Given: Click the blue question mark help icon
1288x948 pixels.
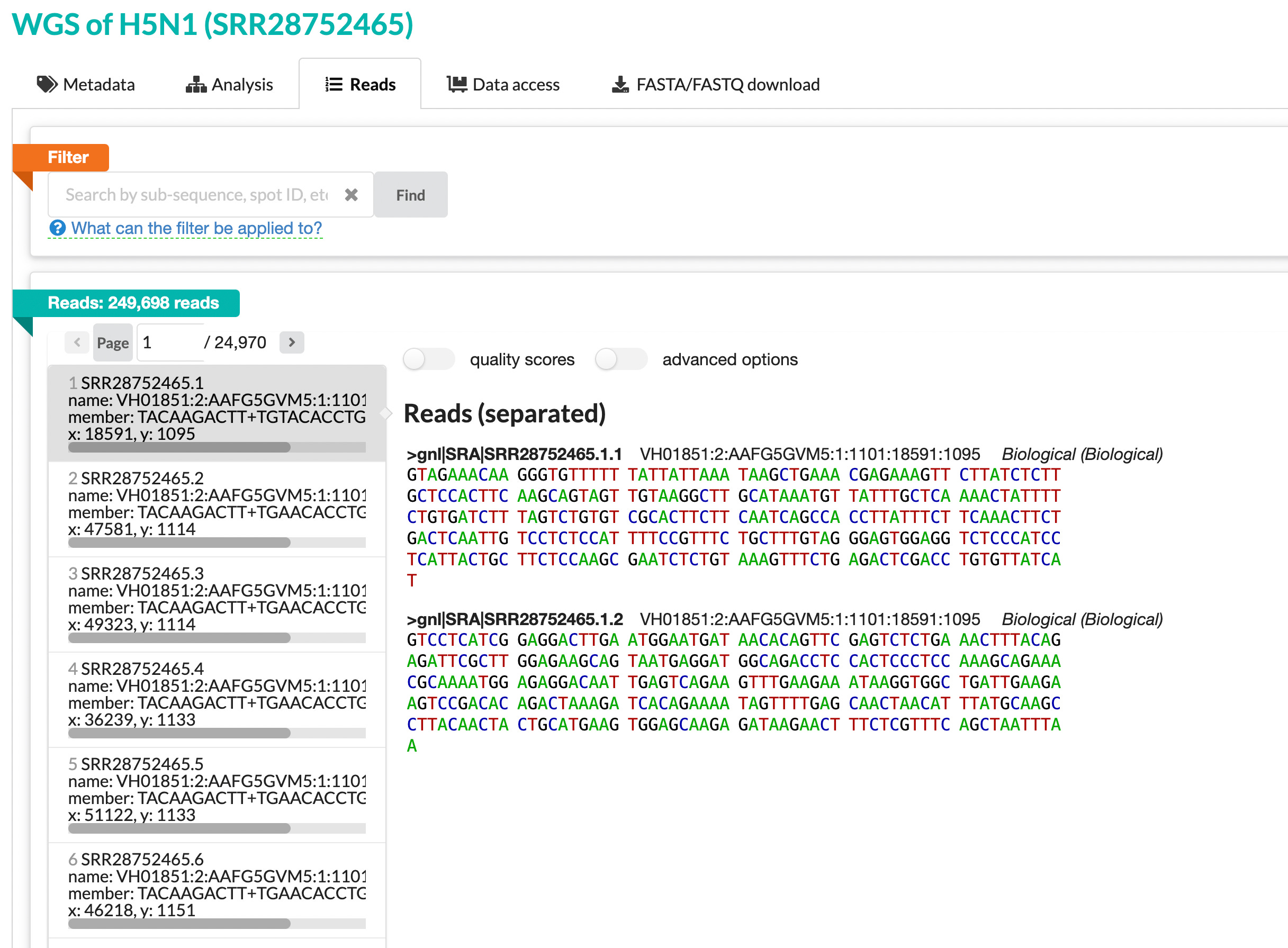Looking at the screenshot, I should click(57, 228).
